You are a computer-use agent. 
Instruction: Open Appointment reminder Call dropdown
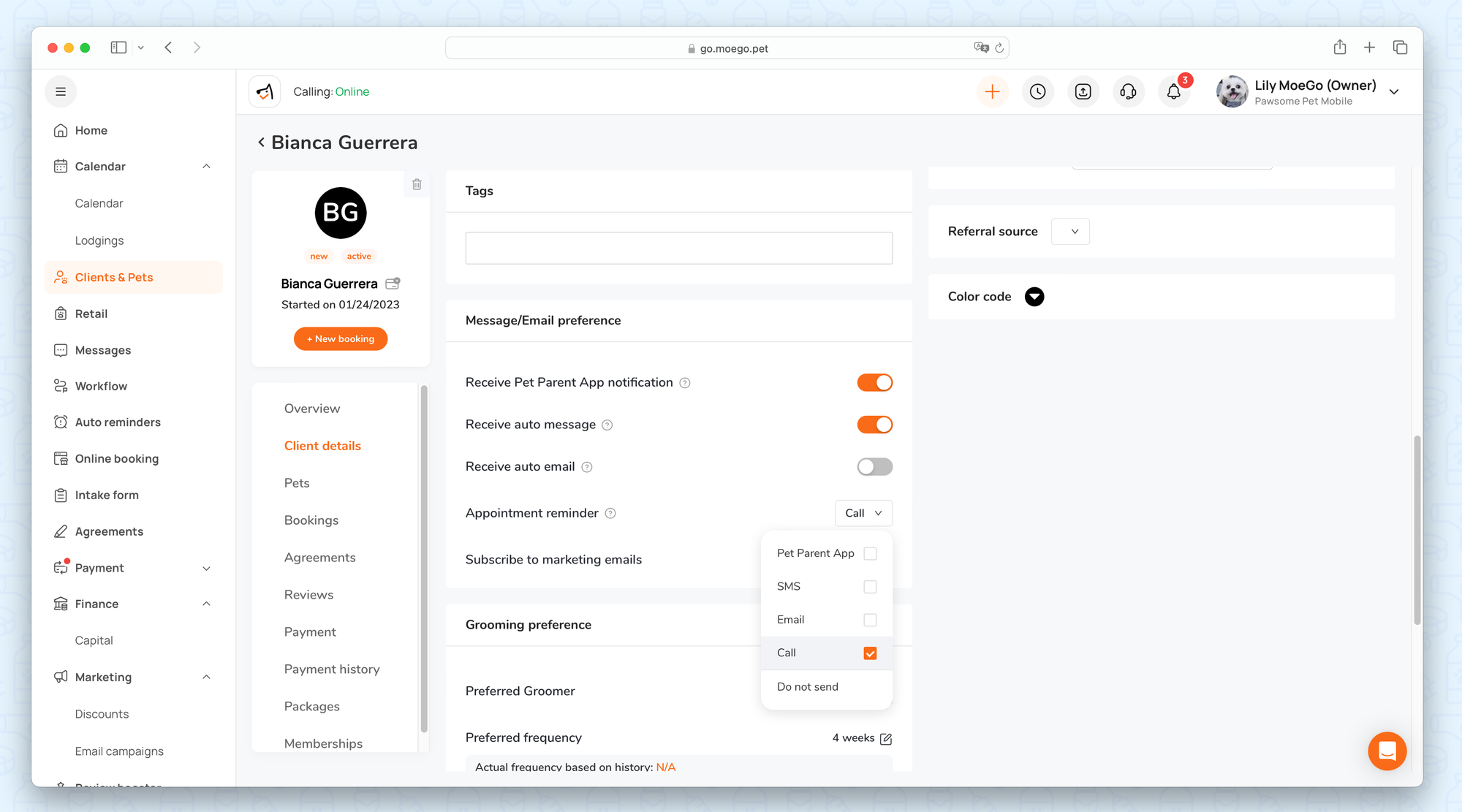click(x=863, y=513)
